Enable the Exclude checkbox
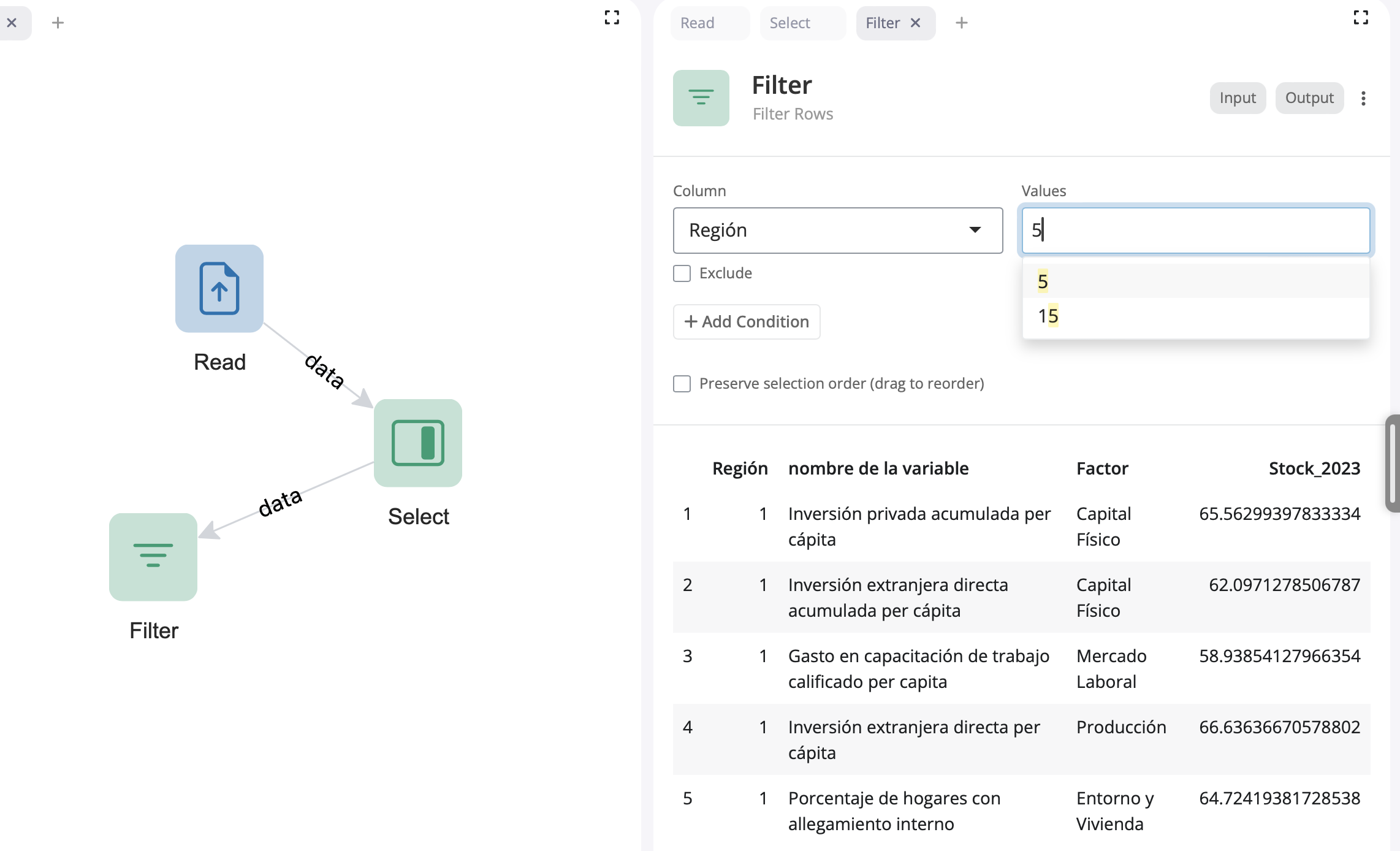Viewport: 1400px width, 851px height. pos(682,273)
